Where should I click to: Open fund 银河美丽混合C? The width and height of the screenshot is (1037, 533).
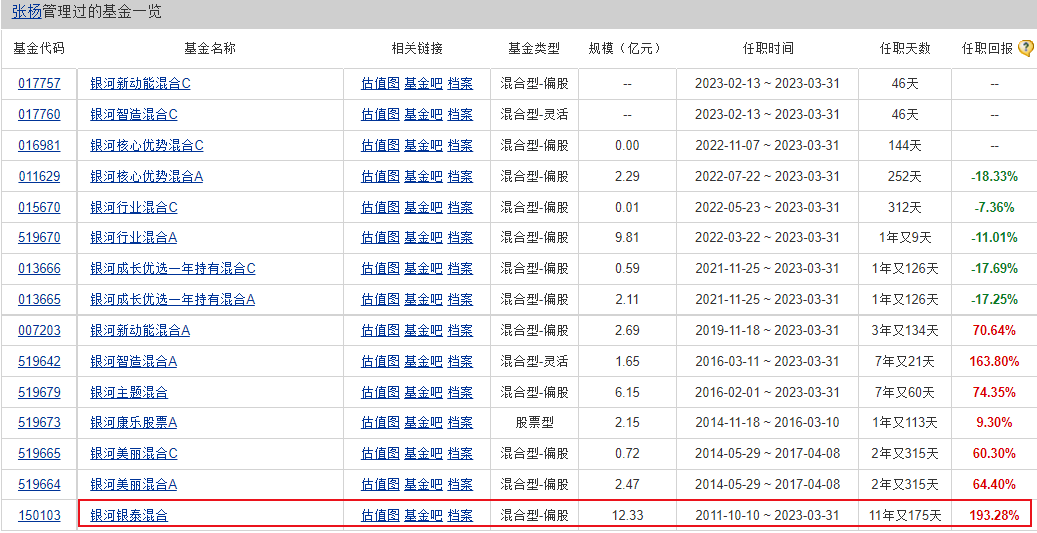[134, 453]
